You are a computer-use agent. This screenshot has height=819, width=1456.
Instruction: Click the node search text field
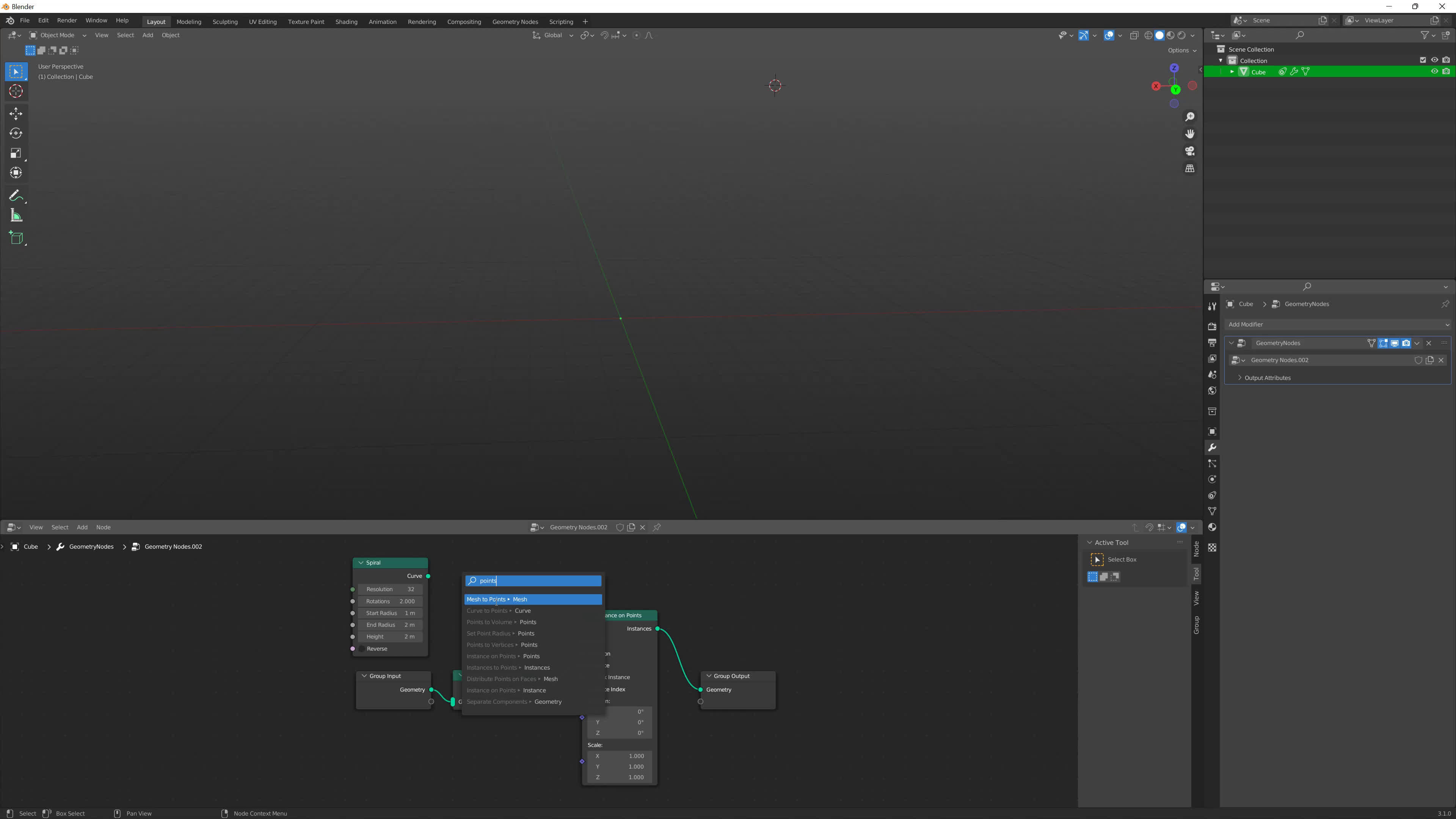pyautogui.click(x=533, y=581)
